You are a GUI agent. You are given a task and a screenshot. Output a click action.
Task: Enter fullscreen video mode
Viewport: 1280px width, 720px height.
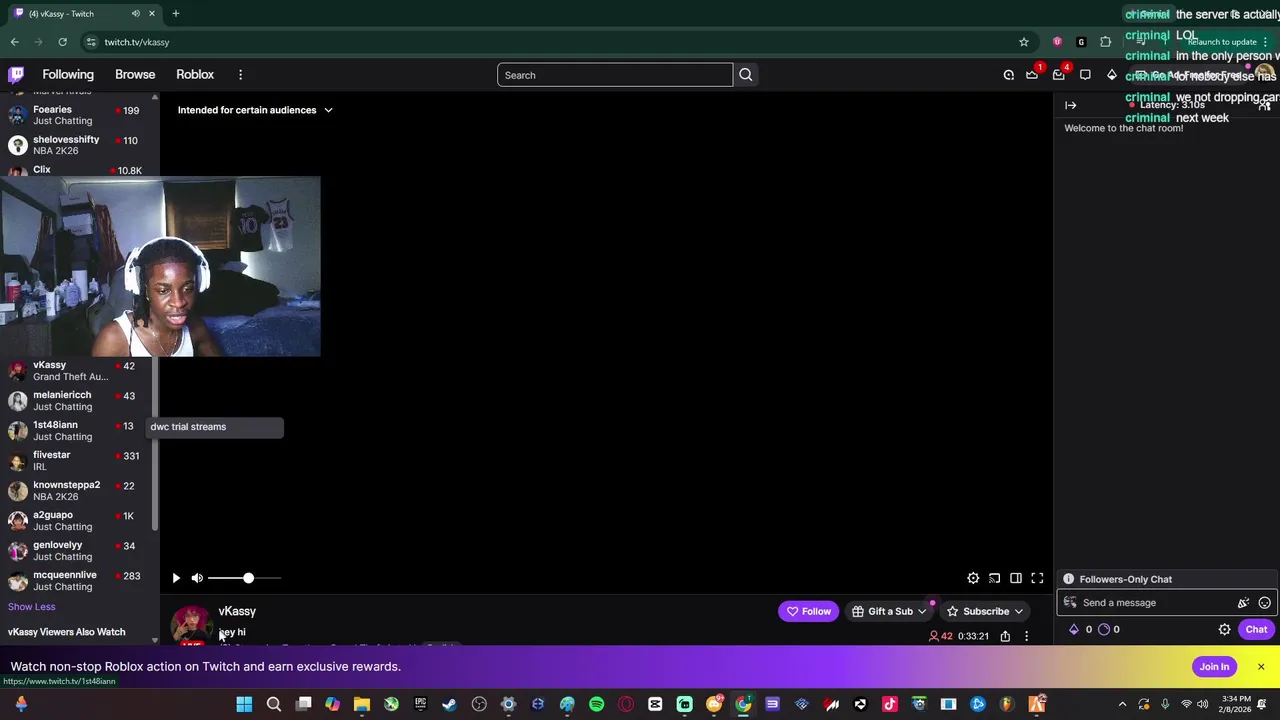tap(1037, 578)
